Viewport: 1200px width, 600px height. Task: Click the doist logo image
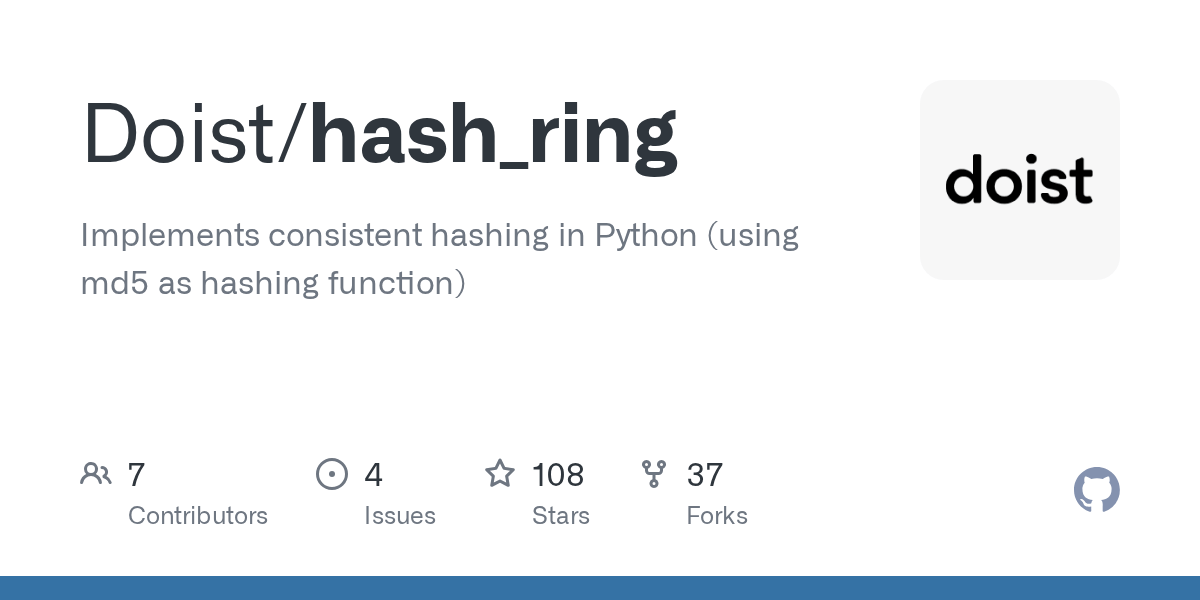[1019, 180]
